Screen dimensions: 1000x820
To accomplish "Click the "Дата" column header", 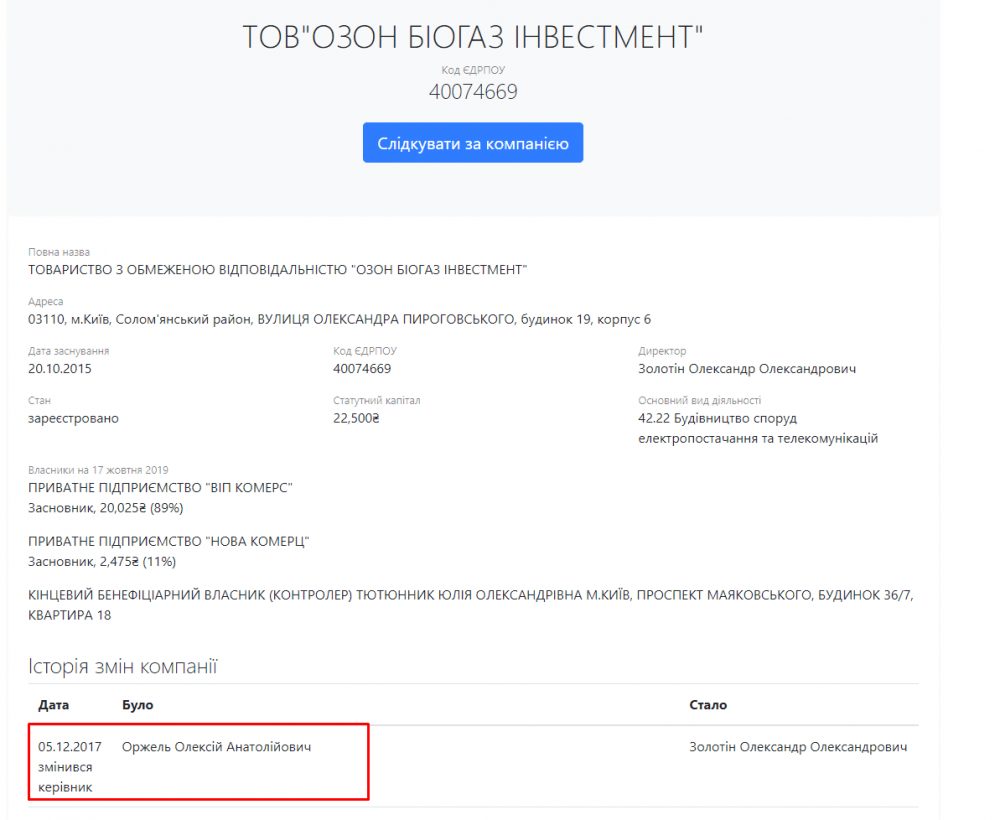I will tap(54, 705).
